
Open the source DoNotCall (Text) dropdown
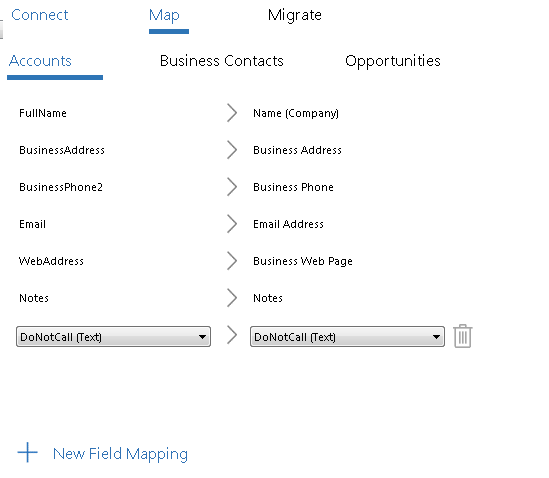click(x=113, y=337)
